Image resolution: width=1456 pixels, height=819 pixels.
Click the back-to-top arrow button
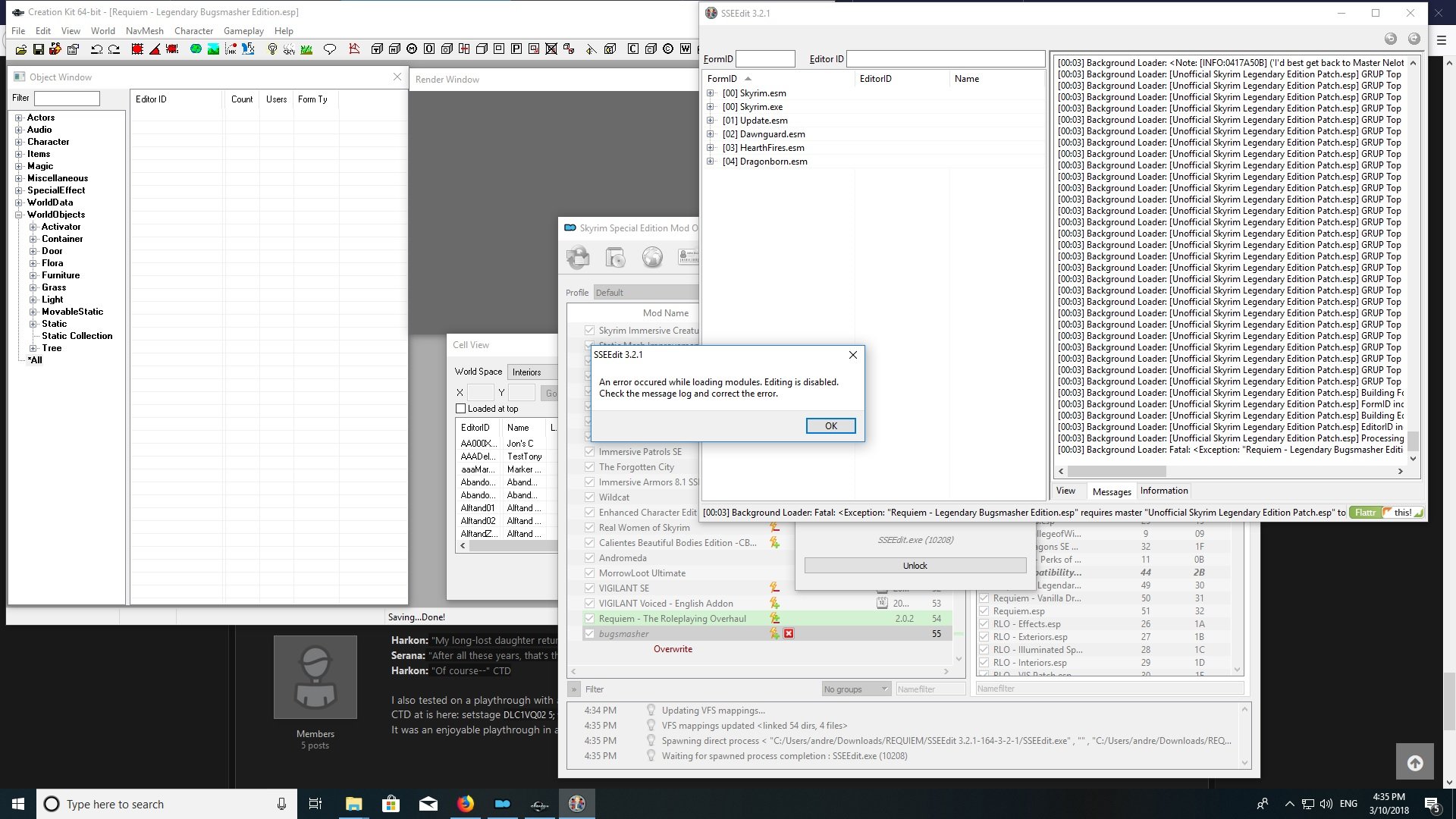click(1414, 762)
